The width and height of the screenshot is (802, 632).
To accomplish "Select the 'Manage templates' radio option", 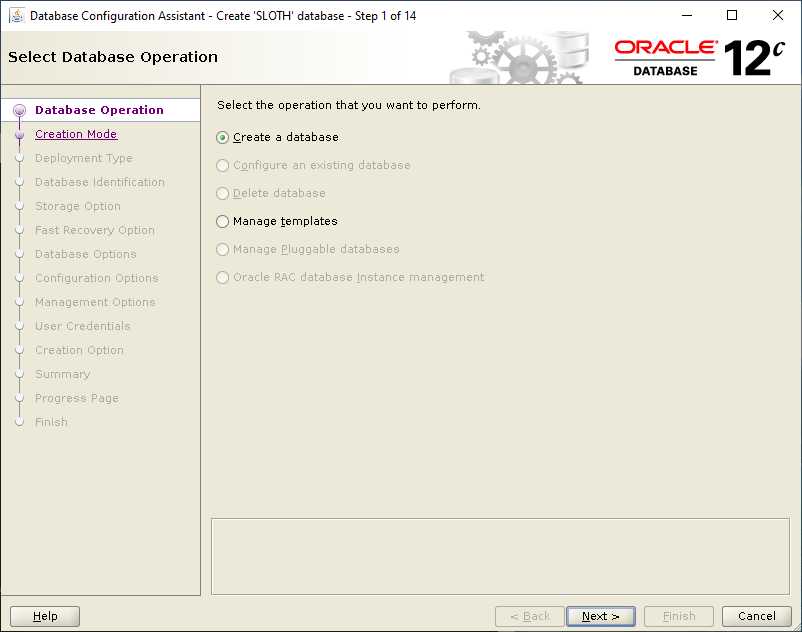I will click(222, 221).
